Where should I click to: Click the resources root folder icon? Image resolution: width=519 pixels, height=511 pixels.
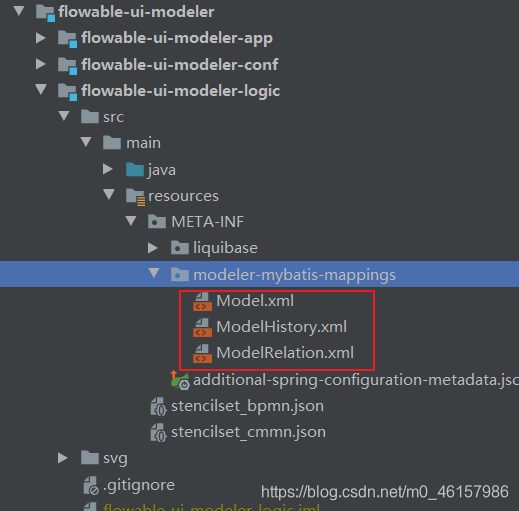pos(135,197)
